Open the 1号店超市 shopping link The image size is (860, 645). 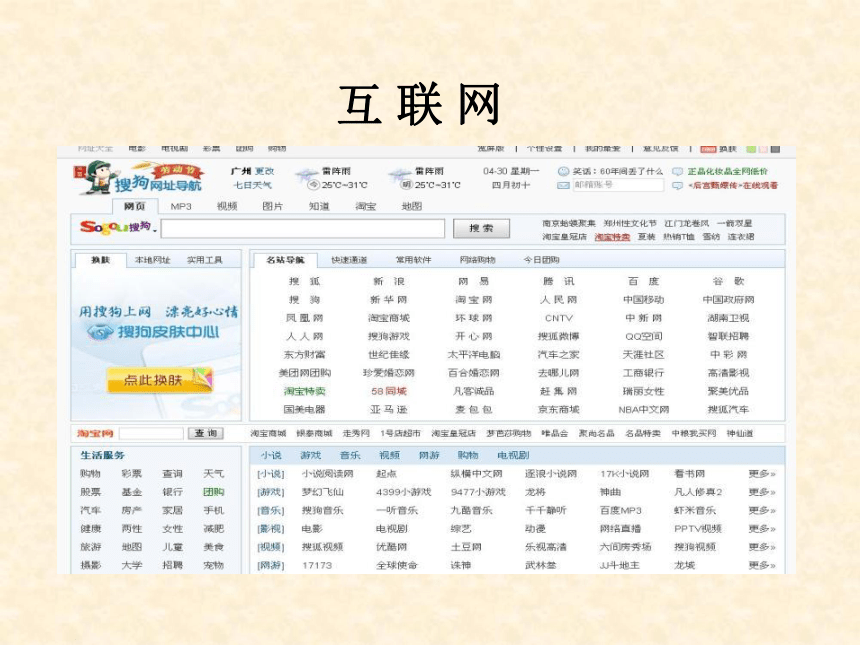(400, 433)
